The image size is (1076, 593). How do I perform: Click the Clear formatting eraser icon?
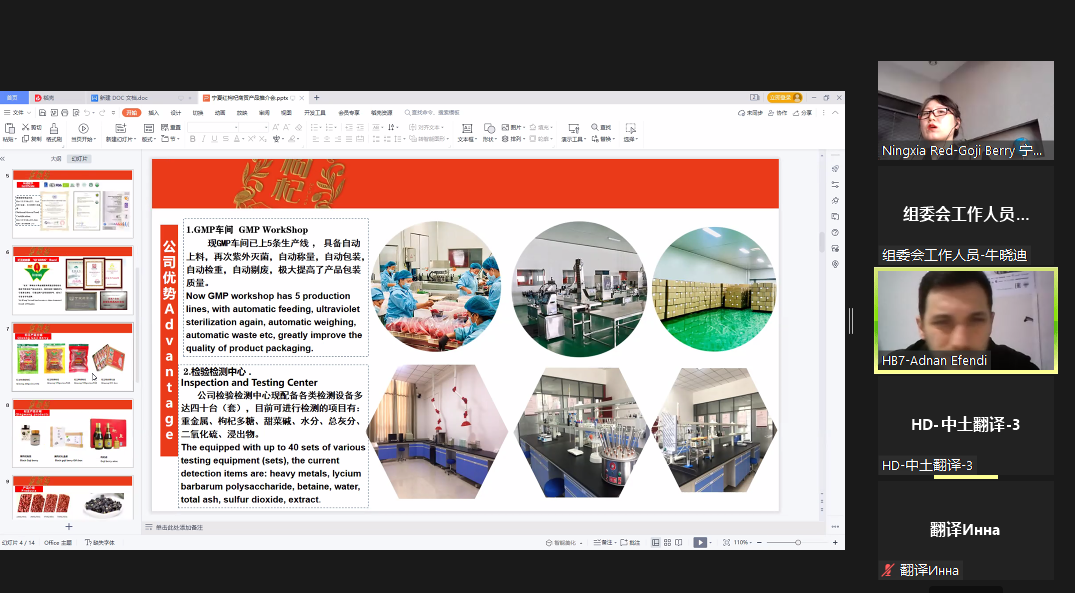tap(299, 127)
